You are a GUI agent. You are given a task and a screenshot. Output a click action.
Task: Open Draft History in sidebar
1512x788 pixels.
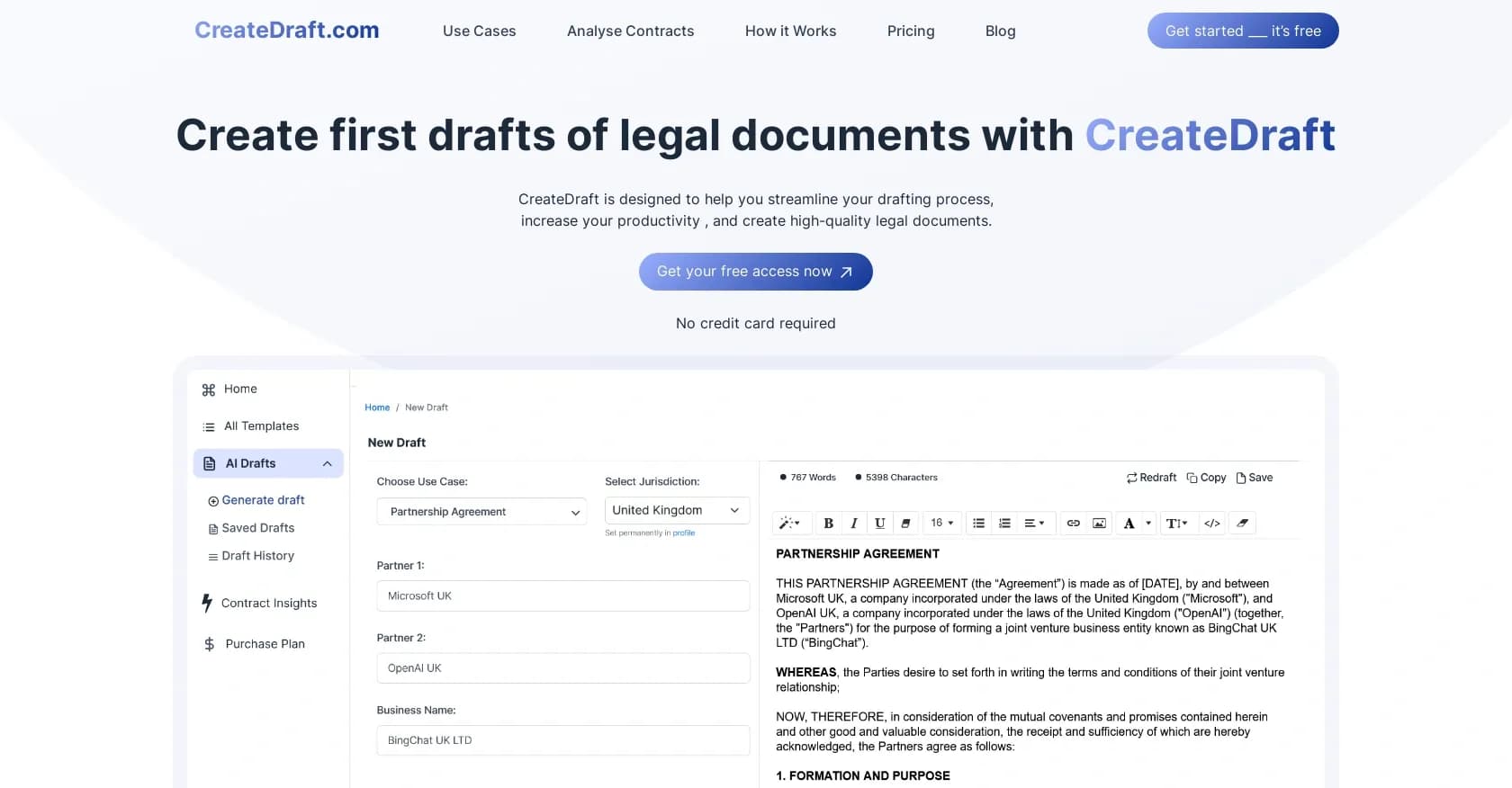click(x=257, y=556)
